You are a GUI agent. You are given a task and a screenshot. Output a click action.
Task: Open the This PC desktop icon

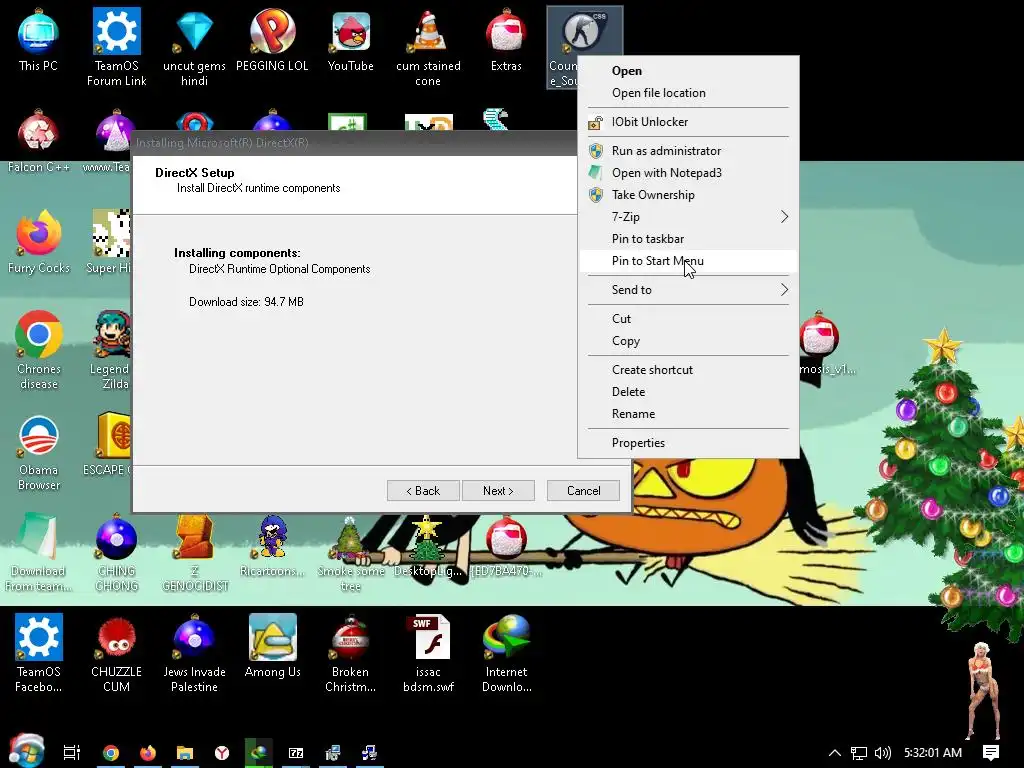38,39
